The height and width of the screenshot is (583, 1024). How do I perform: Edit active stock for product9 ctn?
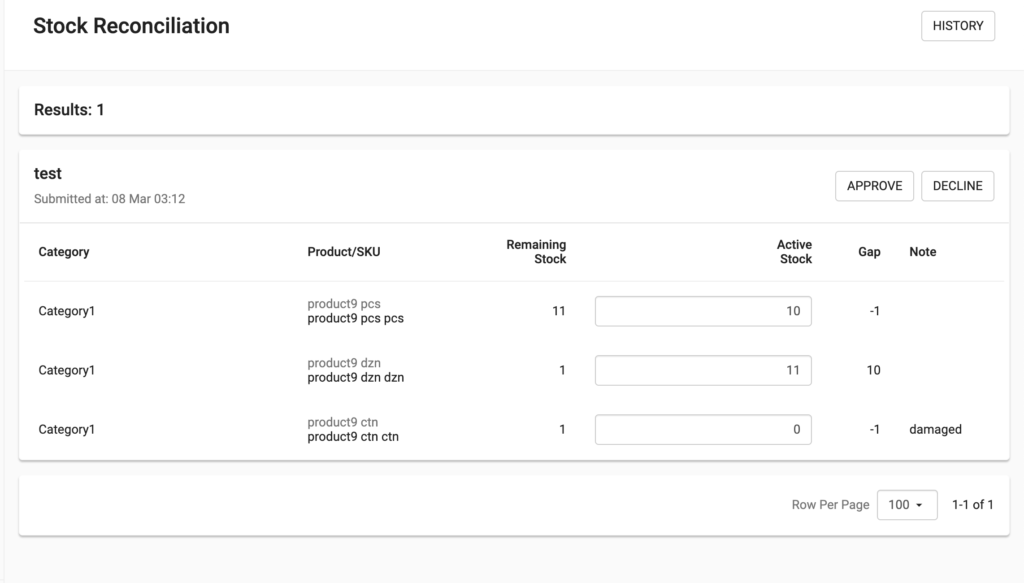(703, 430)
